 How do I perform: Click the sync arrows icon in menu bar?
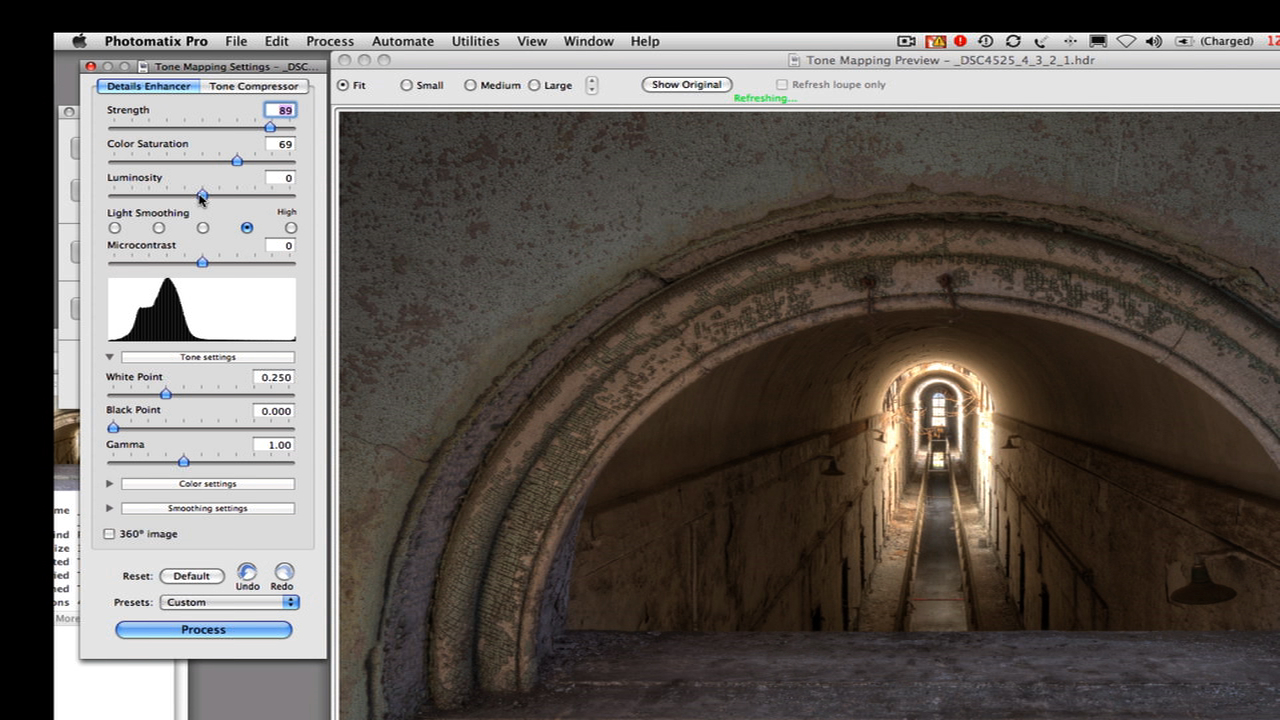pos(1013,41)
